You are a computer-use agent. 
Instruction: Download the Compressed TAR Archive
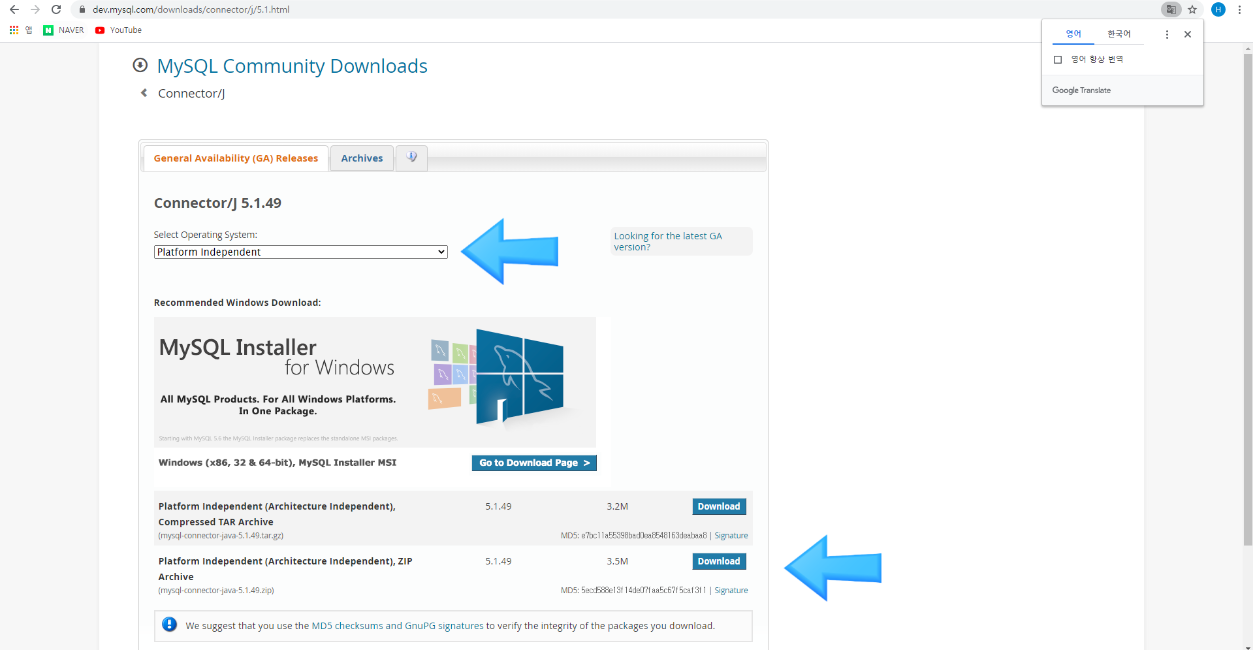tap(719, 506)
